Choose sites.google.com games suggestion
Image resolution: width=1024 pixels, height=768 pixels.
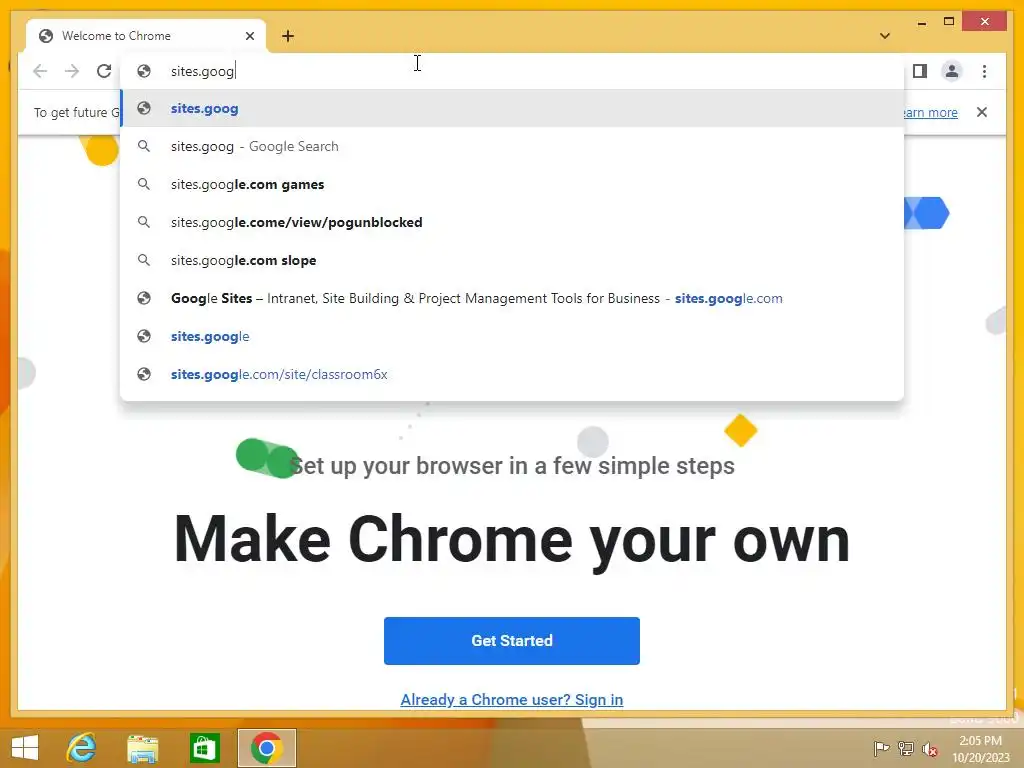point(512,184)
